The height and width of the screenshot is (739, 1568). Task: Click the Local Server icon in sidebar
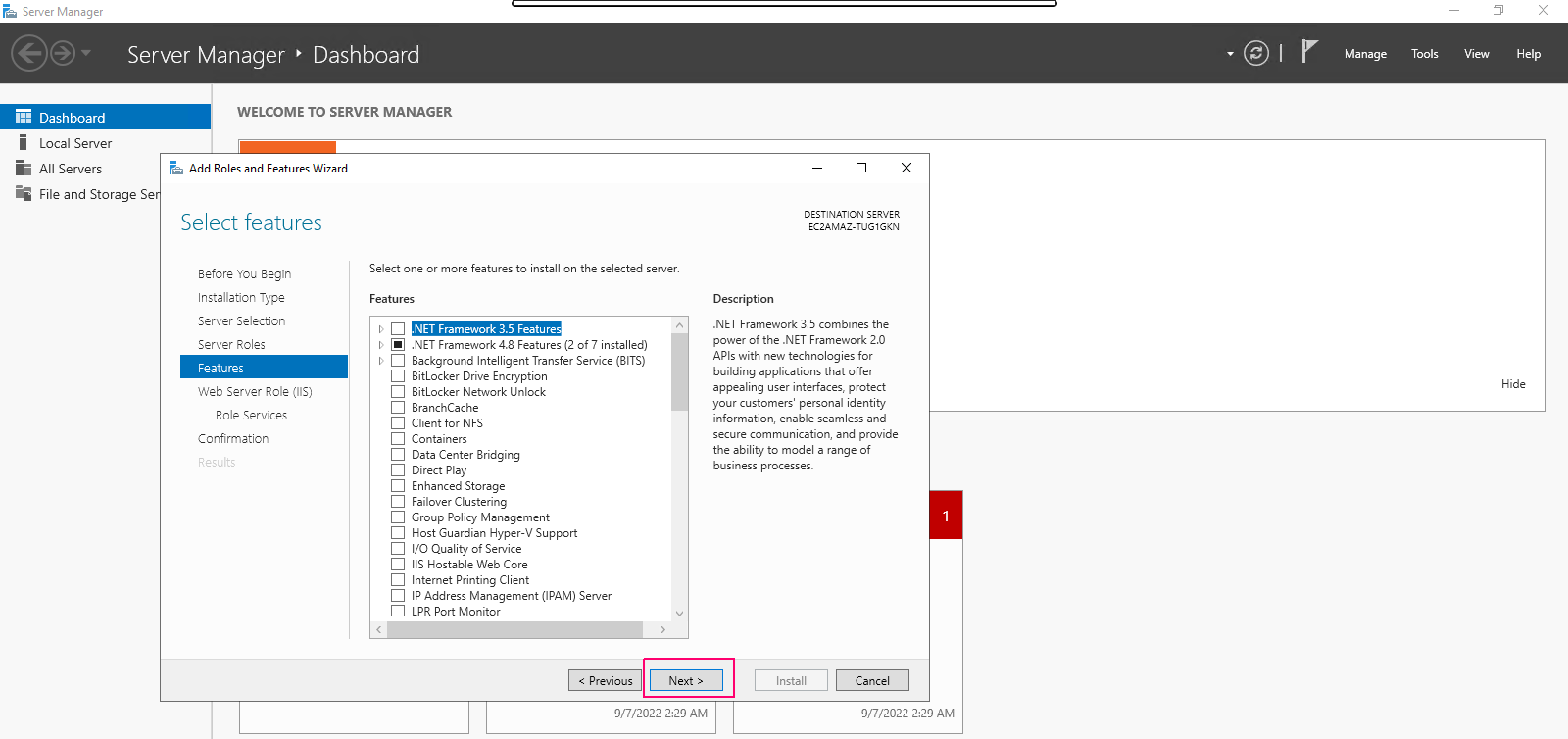(24, 142)
